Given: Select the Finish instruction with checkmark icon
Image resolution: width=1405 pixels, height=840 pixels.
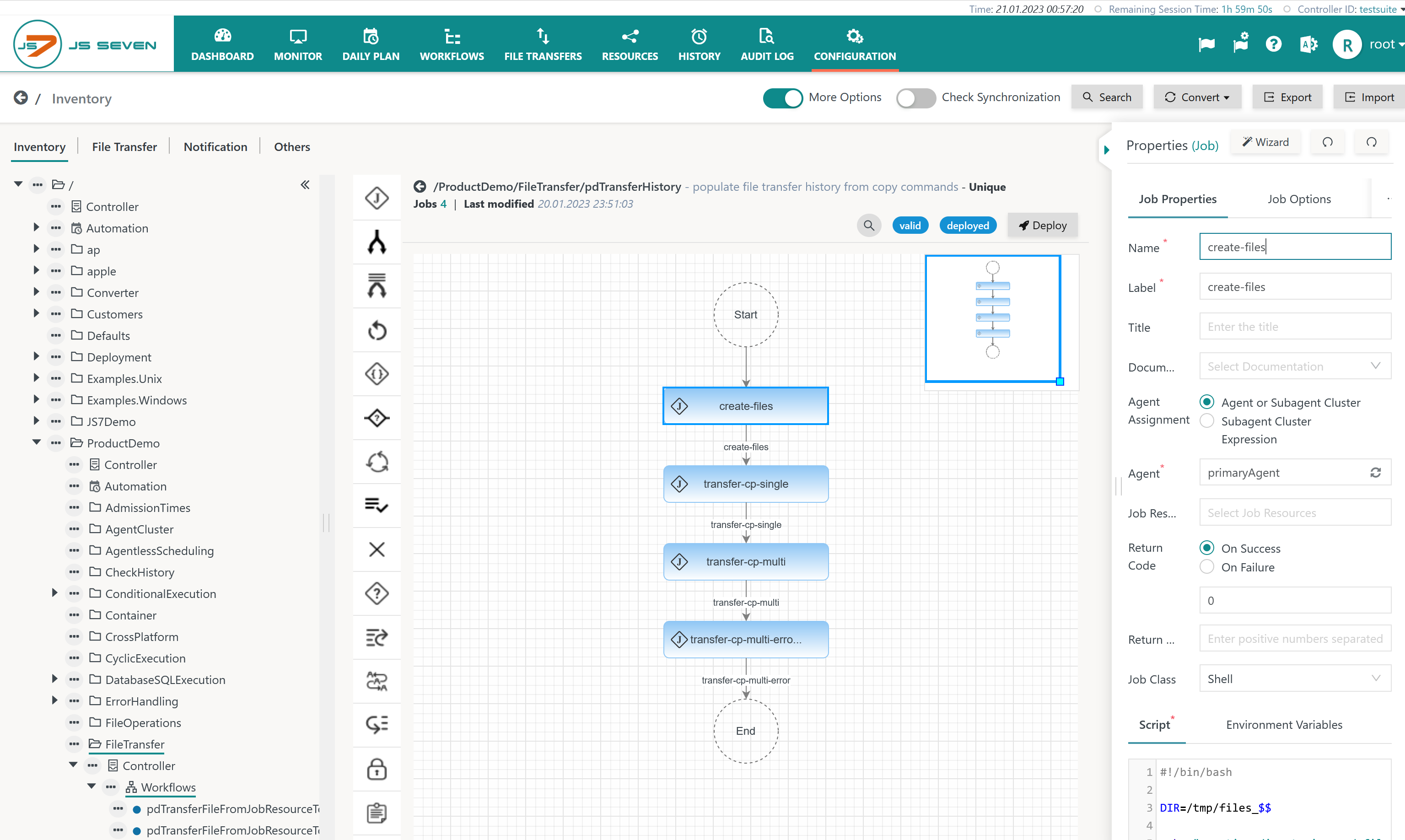Looking at the screenshot, I should click(x=376, y=505).
